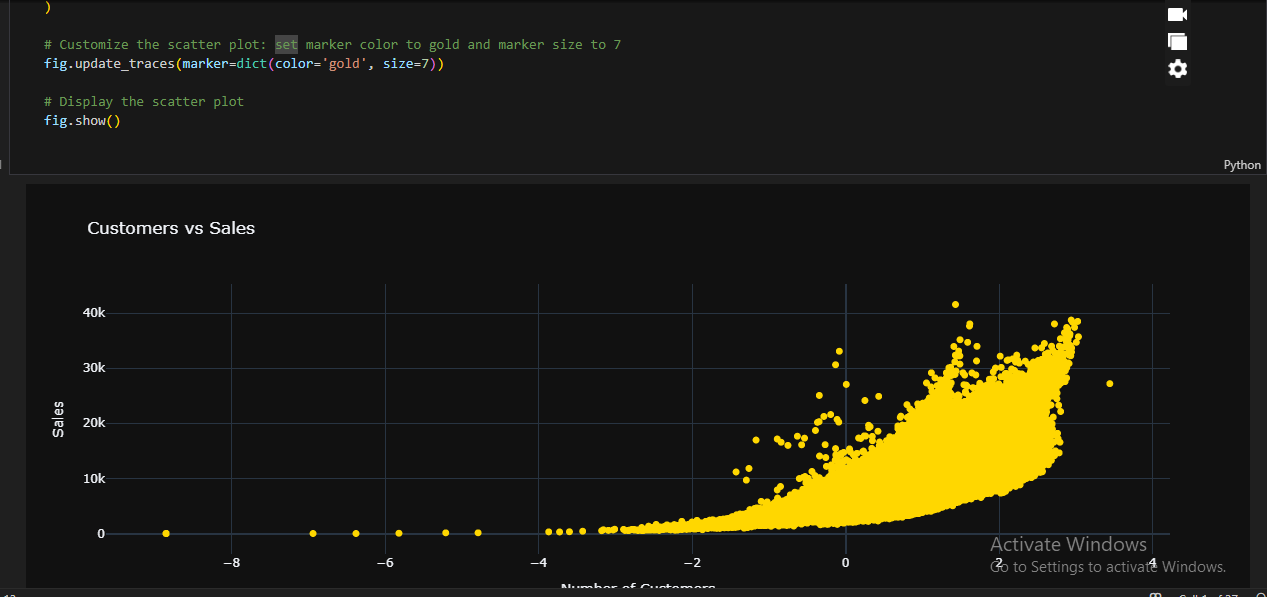Click the 'Customers vs Sales' chart title

171,228
